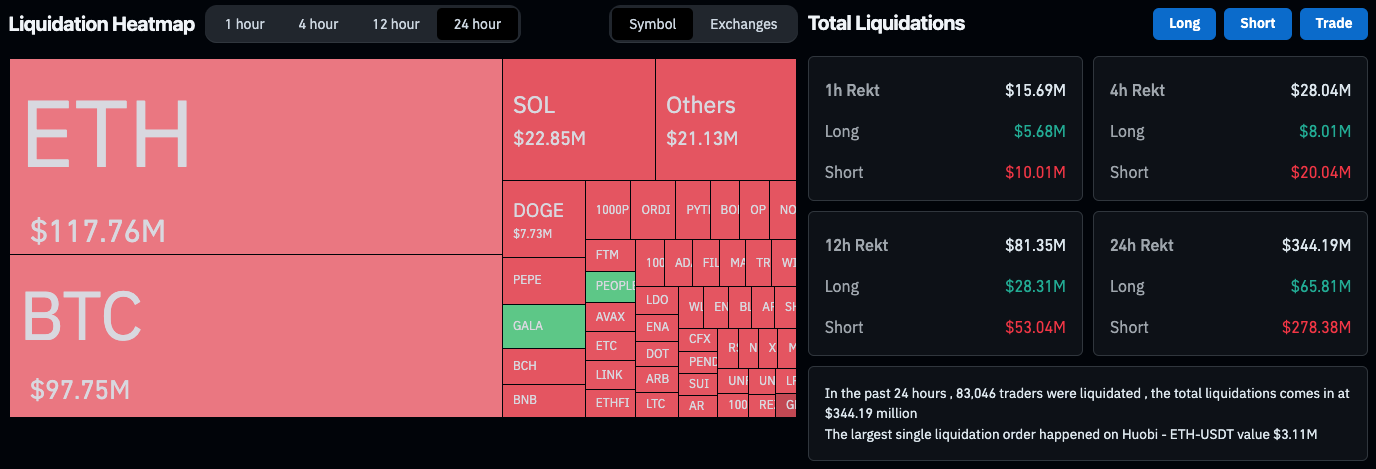Open the Trade button
This screenshot has height=469, width=1376.
point(1333,24)
